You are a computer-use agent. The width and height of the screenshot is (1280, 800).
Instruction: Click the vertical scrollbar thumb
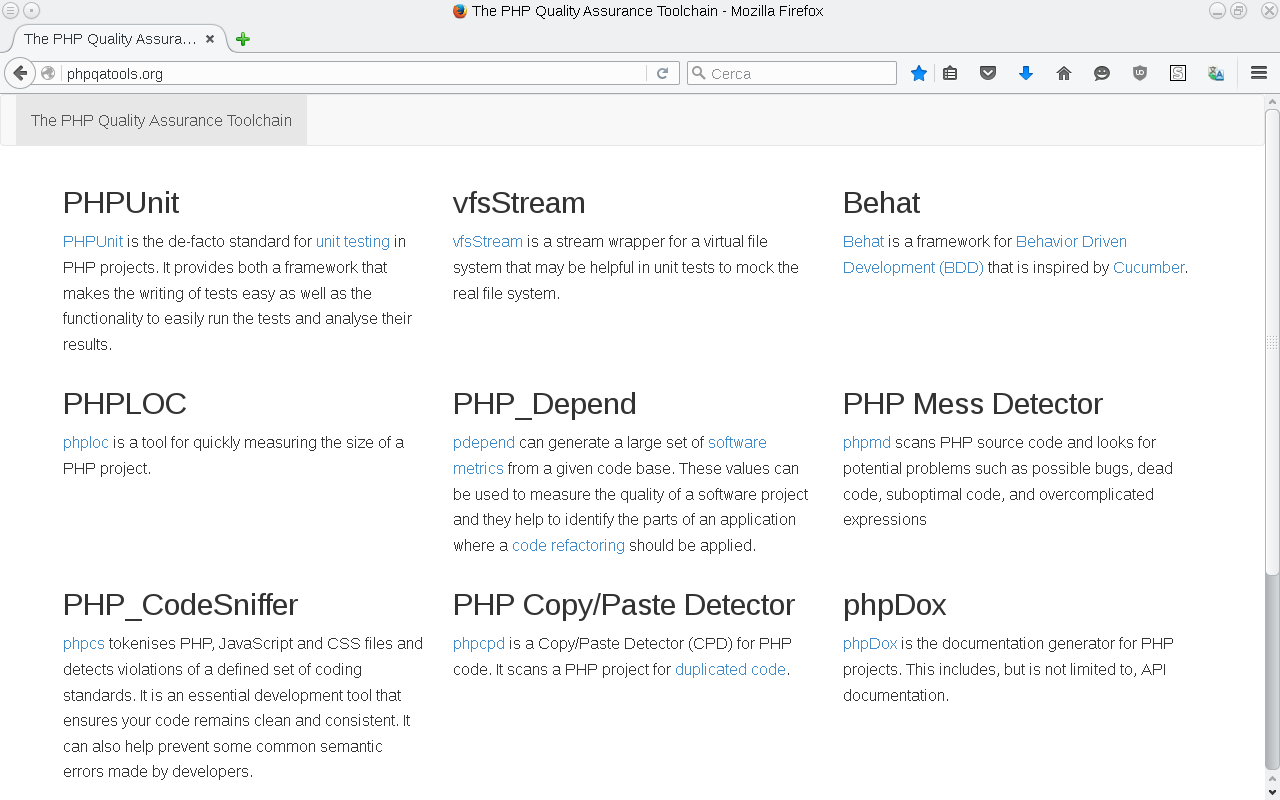point(1272,342)
